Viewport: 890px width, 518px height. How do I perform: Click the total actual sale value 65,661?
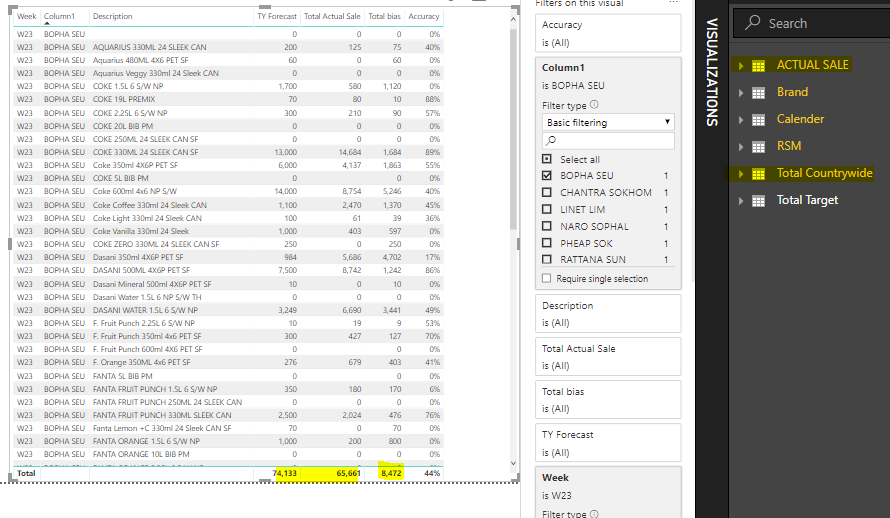[349, 473]
